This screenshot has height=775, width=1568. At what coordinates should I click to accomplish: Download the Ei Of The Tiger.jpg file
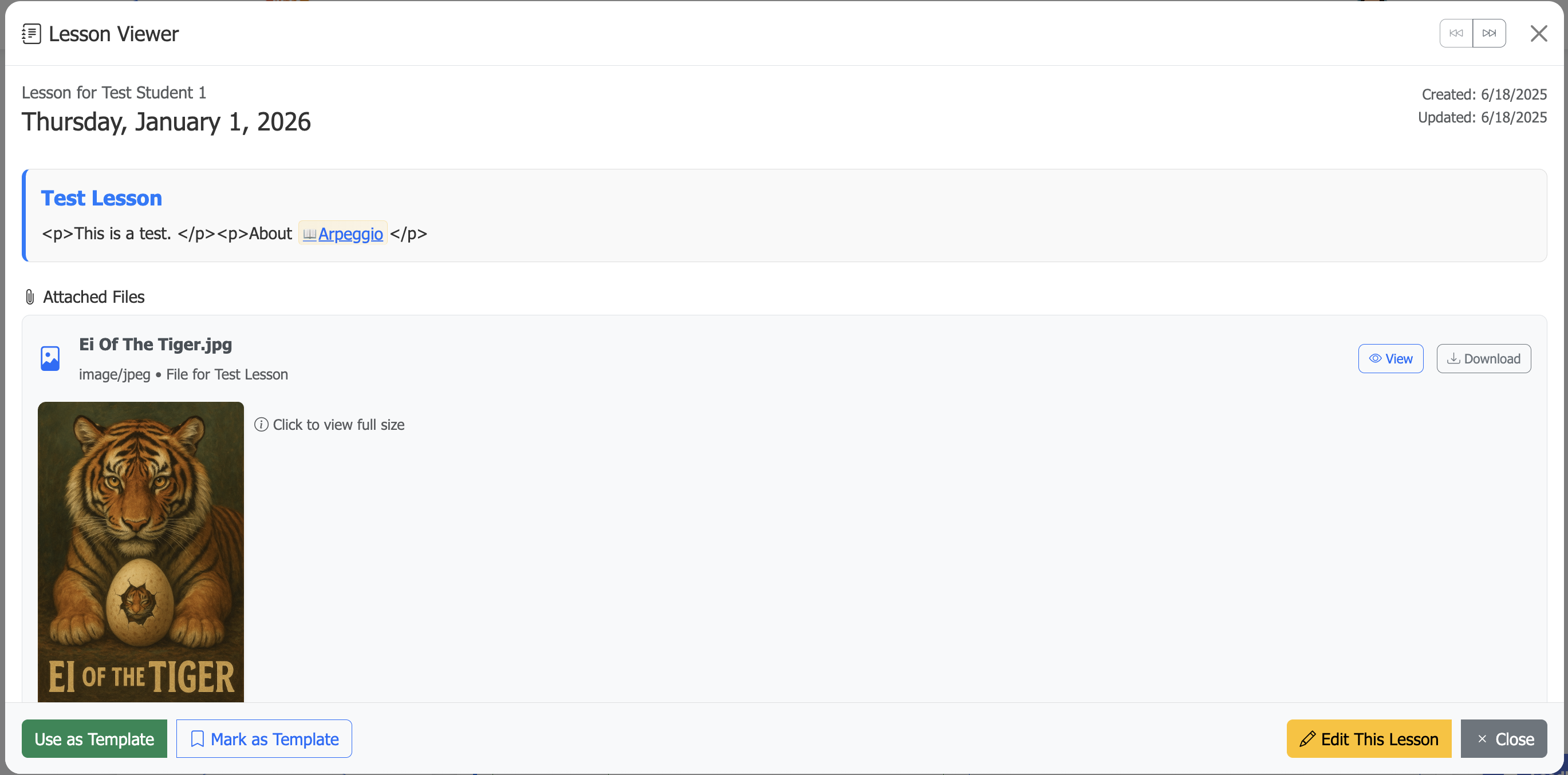click(1483, 358)
